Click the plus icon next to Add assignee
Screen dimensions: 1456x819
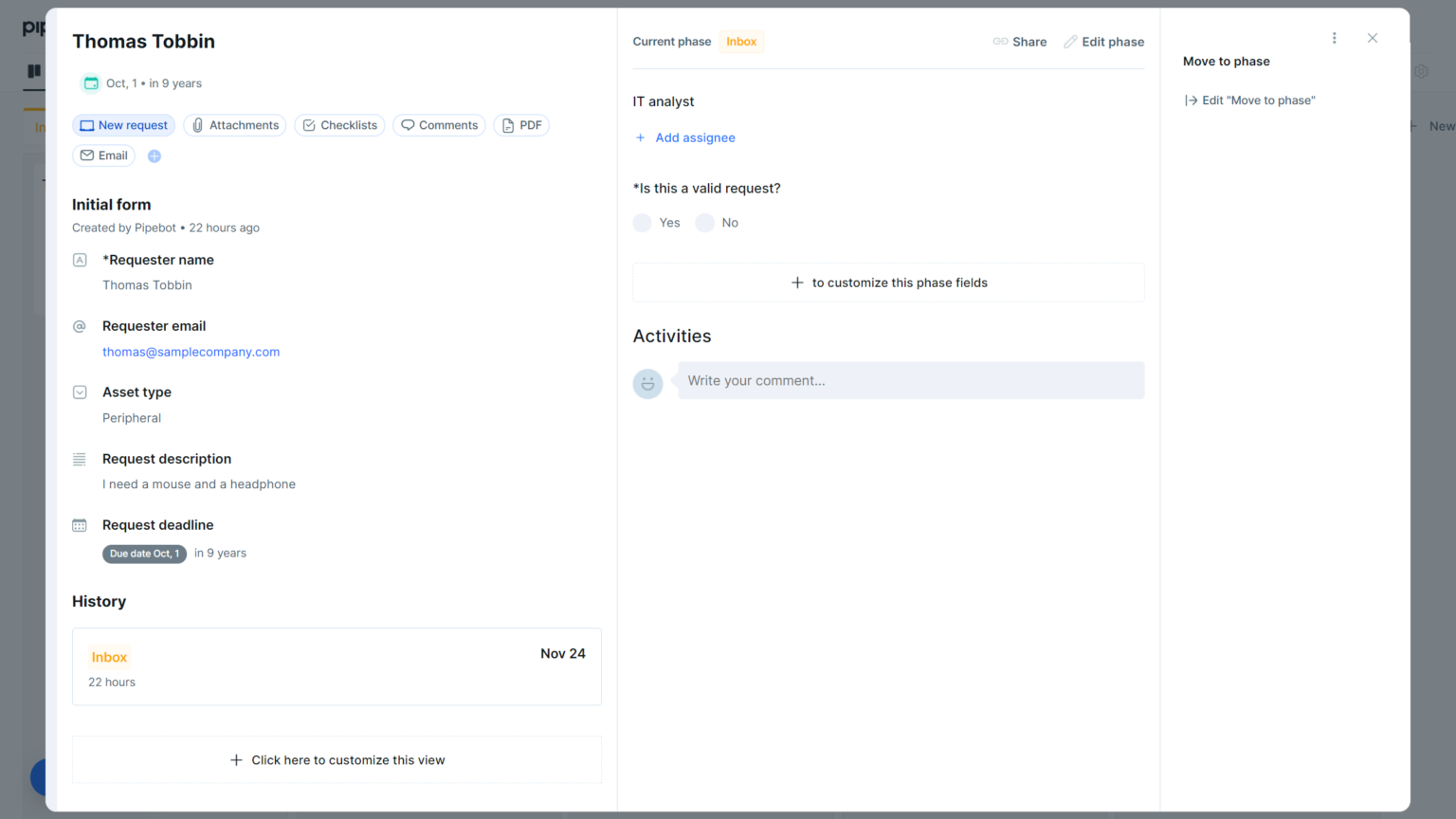[640, 137]
